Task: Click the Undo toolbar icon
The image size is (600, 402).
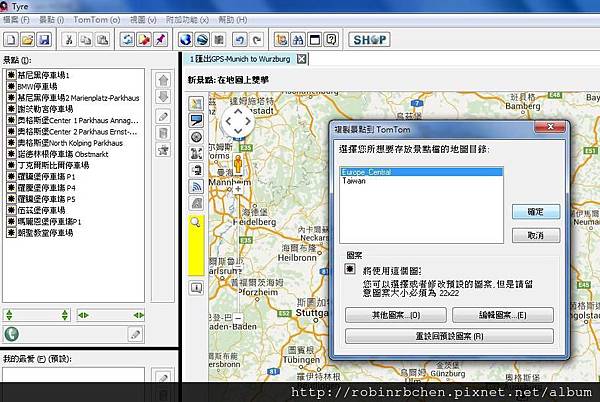Action: 240,39
